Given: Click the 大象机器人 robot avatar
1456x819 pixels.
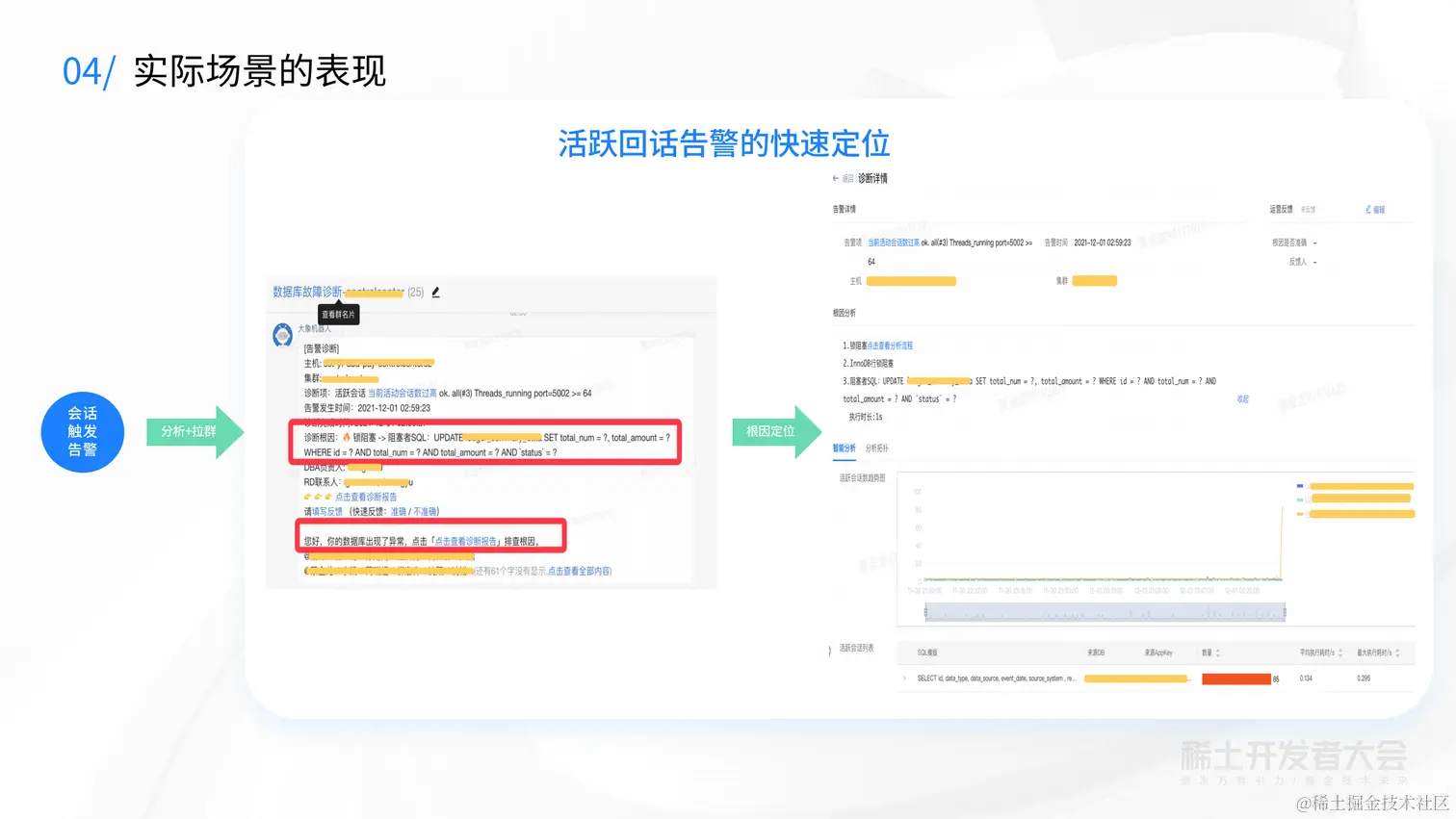Looking at the screenshot, I should click(282, 335).
